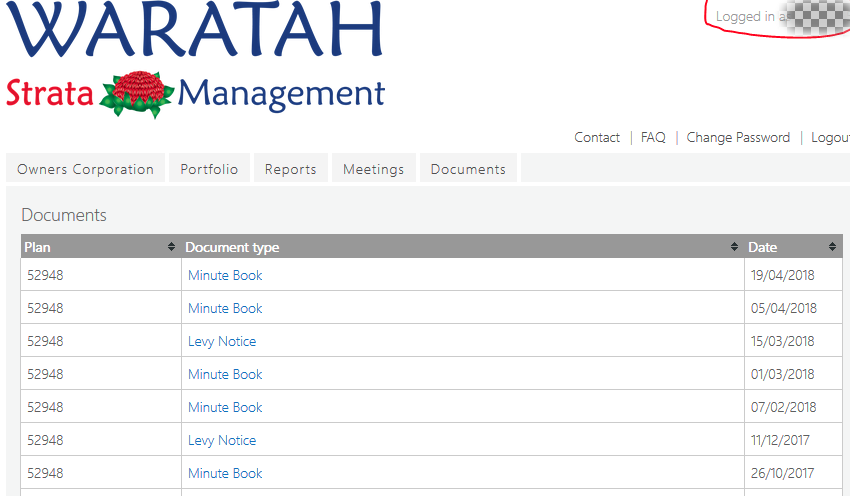
Task: Sort by Date column arrows
Action: click(x=832, y=247)
